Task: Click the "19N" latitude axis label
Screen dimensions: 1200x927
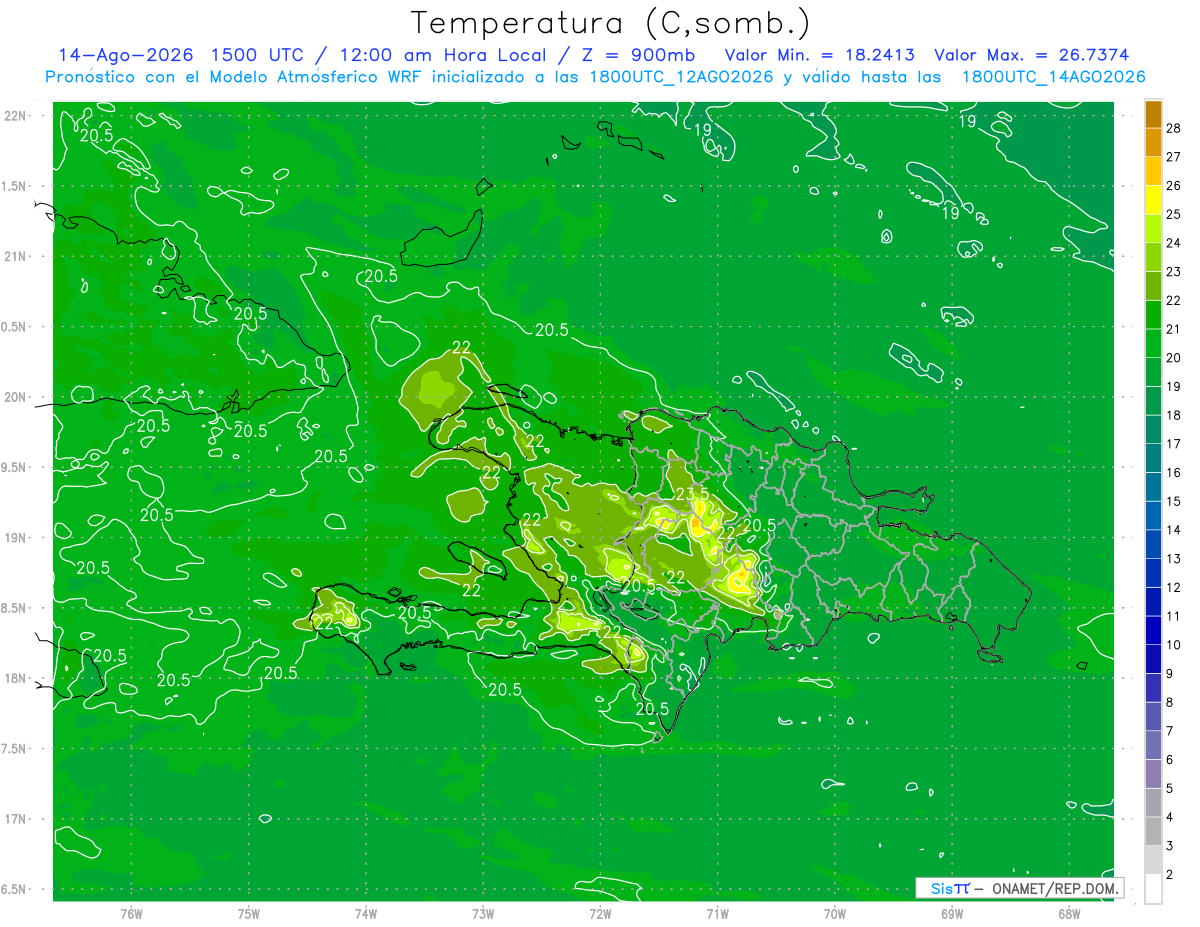Action: [x=17, y=538]
